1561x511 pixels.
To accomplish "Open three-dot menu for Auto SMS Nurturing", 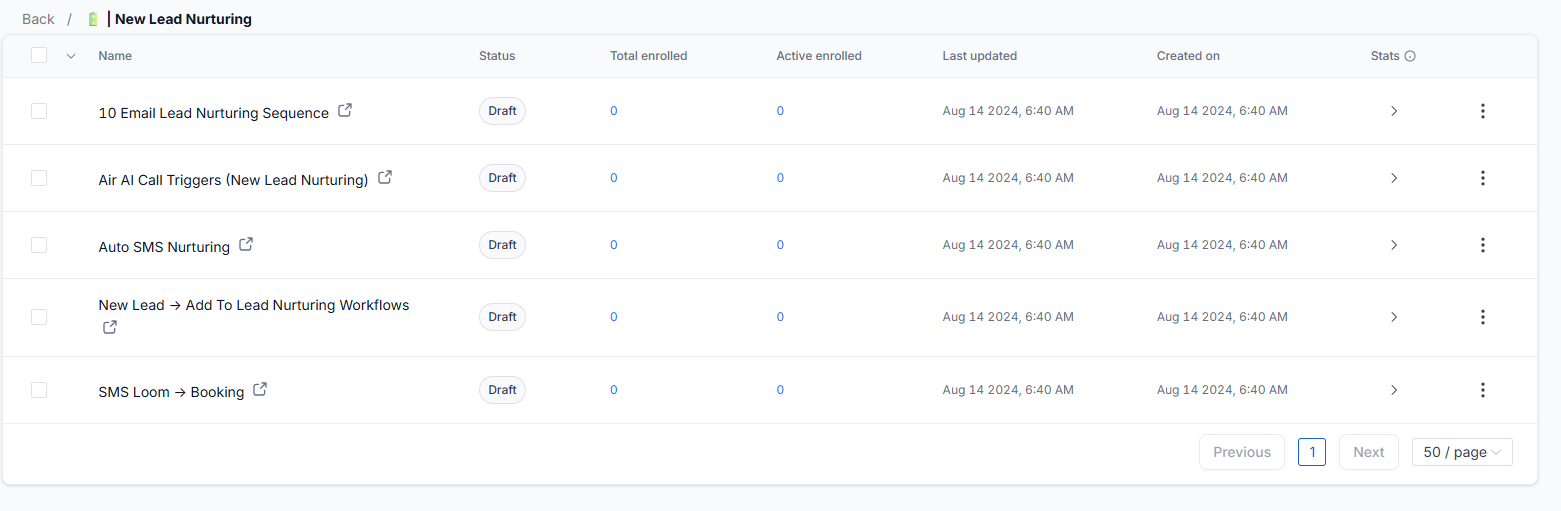I will coord(1483,245).
